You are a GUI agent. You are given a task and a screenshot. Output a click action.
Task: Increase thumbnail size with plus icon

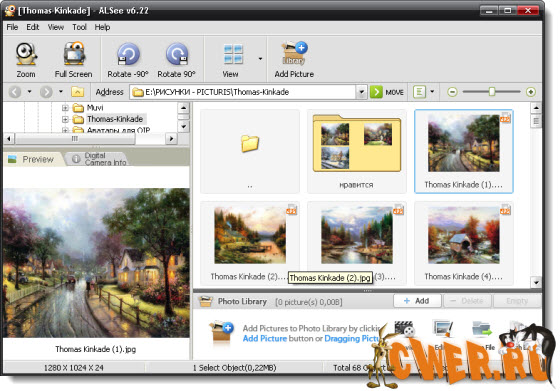(531, 92)
